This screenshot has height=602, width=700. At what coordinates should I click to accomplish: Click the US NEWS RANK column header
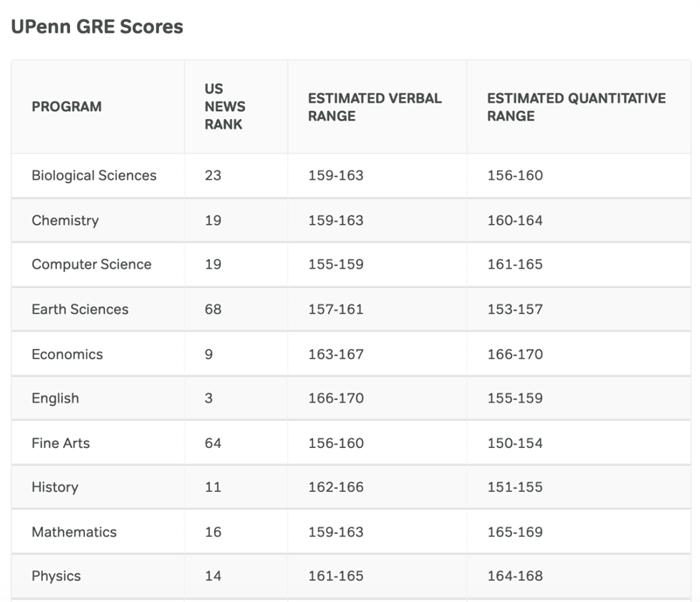pyautogui.click(x=225, y=107)
